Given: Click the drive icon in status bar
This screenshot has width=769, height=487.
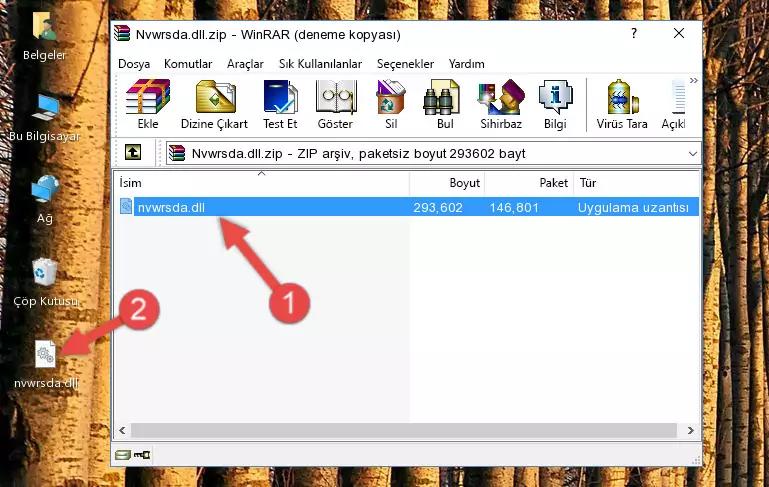Looking at the screenshot, I should pos(123,455).
